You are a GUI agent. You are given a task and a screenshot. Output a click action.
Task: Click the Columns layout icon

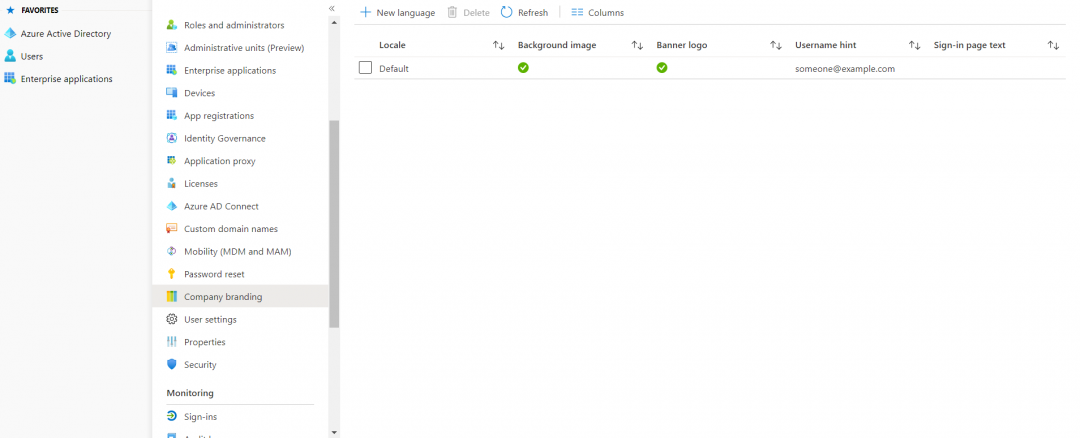pos(577,12)
